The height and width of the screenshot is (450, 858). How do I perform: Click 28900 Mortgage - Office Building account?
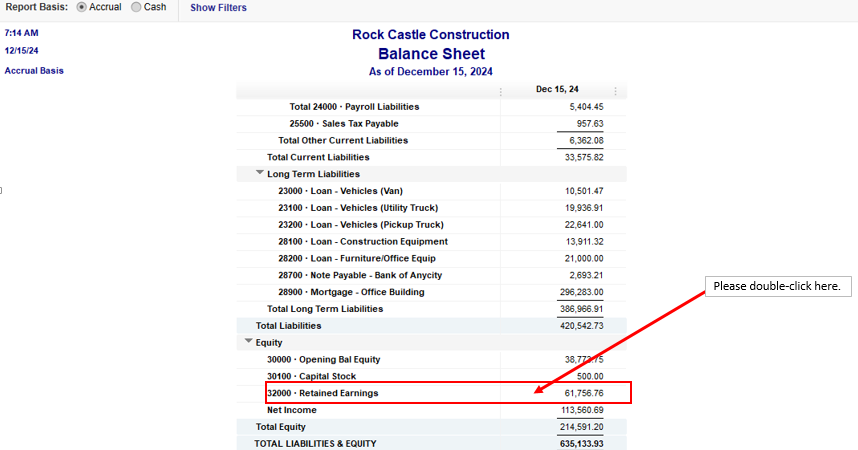(351, 292)
